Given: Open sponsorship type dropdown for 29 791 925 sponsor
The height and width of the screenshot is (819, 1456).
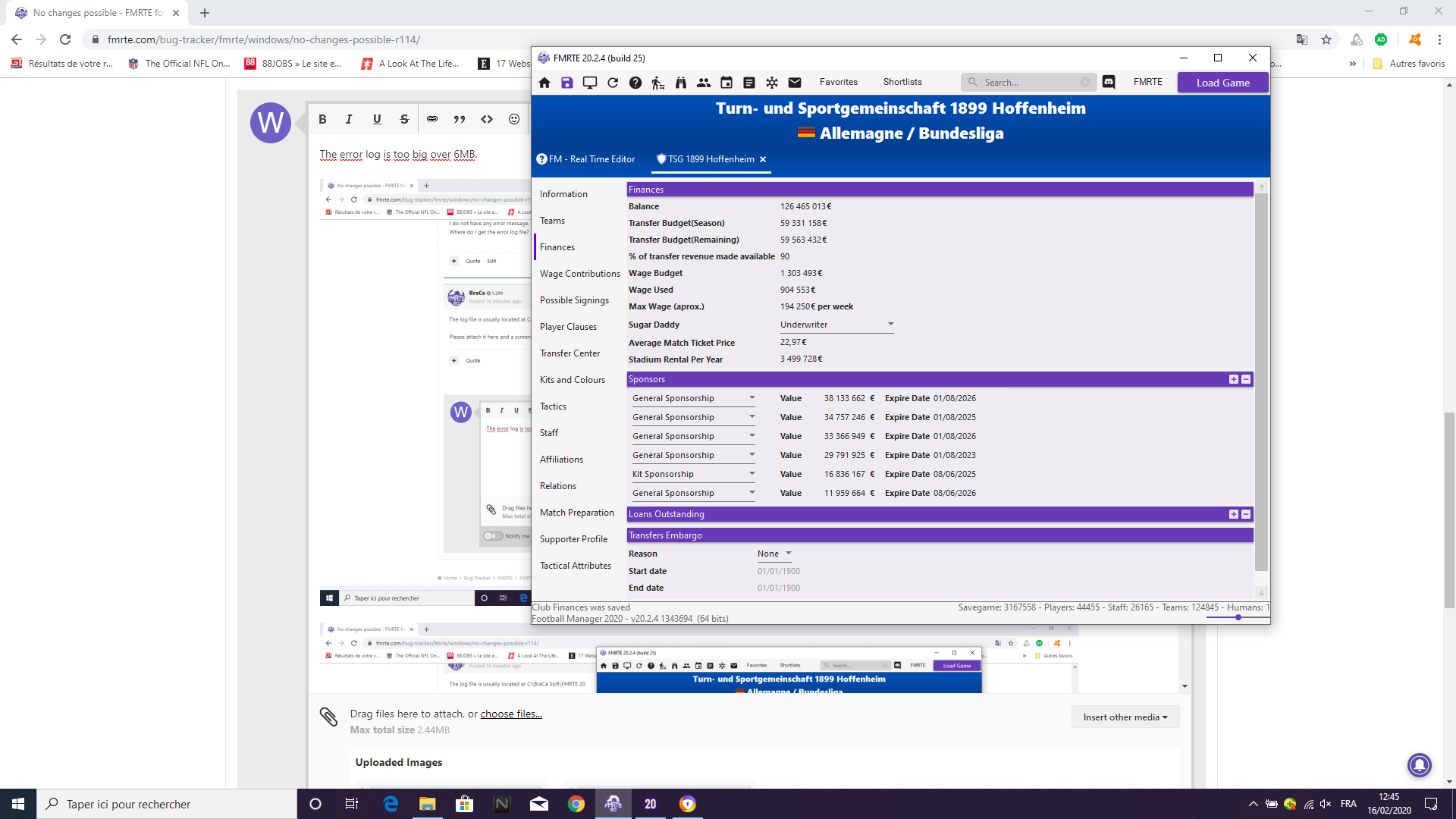Looking at the screenshot, I should (x=693, y=455).
